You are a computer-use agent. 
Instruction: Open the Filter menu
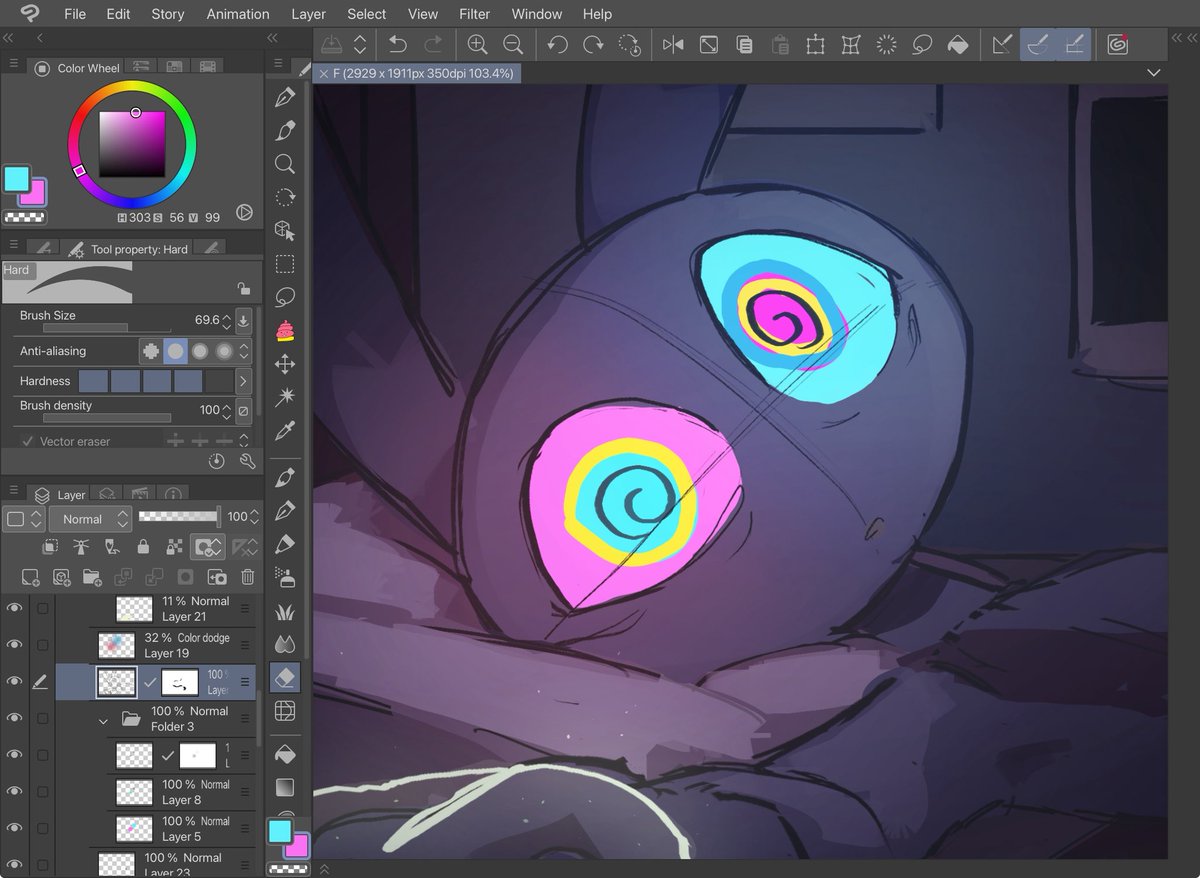[474, 14]
